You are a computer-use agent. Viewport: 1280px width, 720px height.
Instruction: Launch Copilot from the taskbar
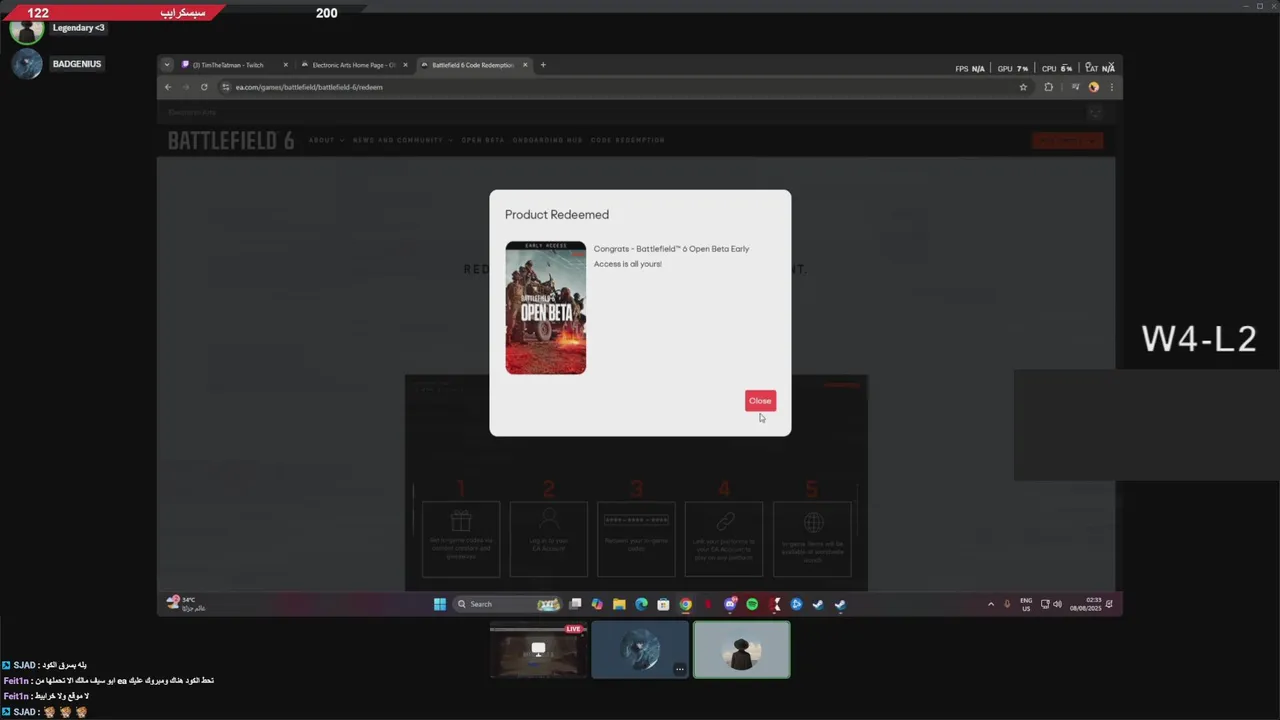click(x=597, y=604)
